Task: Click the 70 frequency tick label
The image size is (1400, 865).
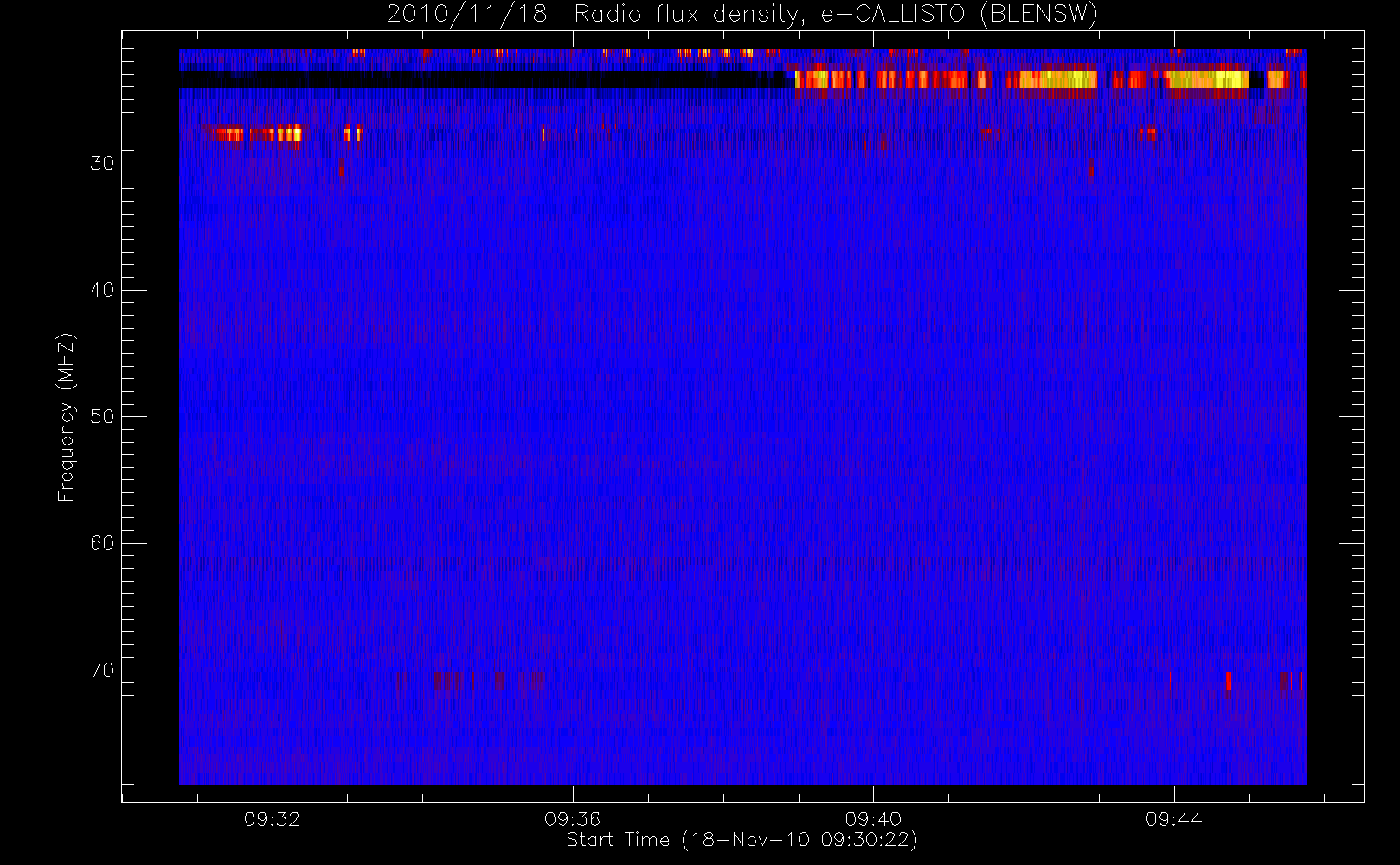Action: [x=102, y=670]
